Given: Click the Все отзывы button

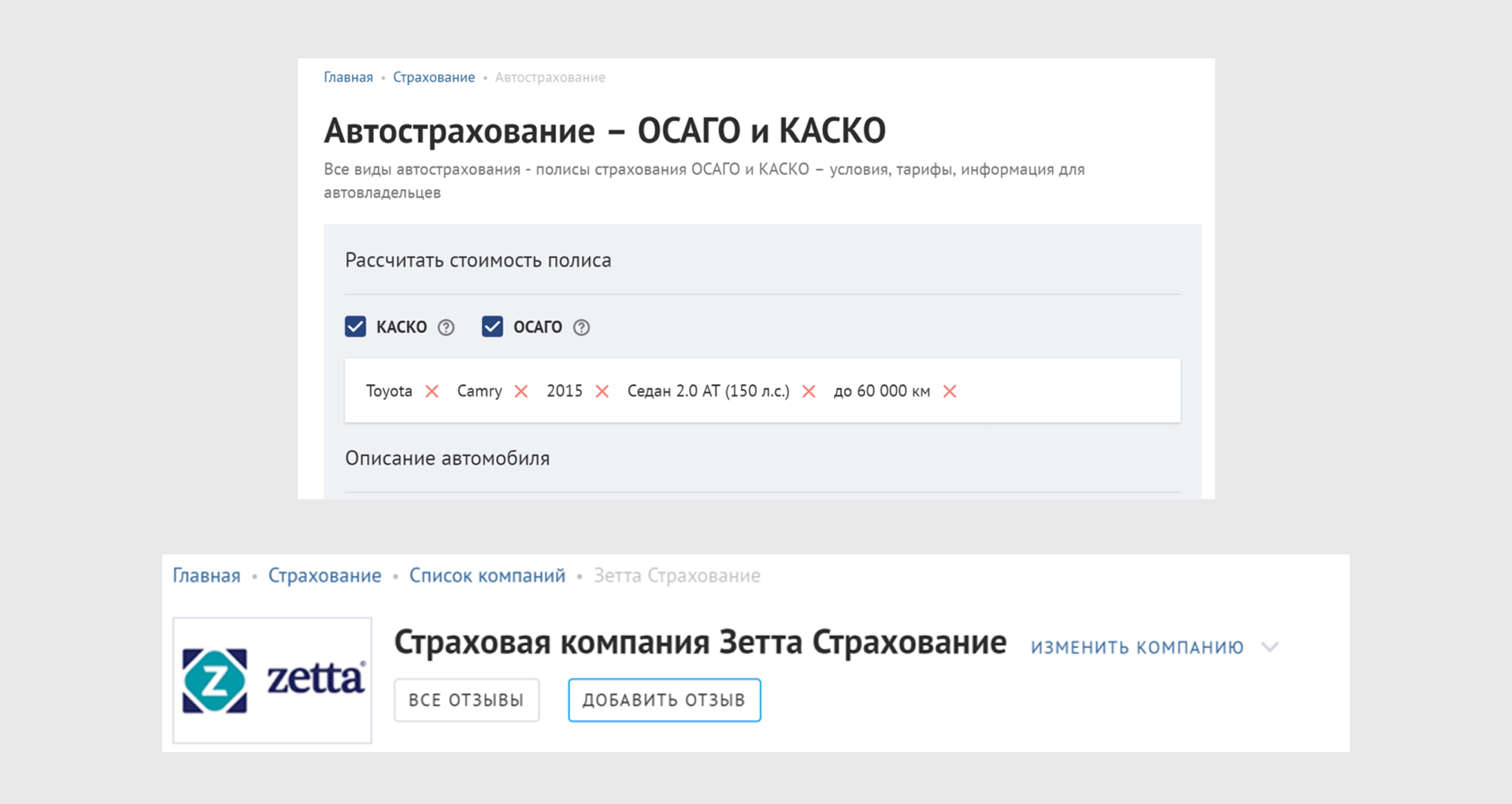Looking at the screenshot, I should (467, 700).
